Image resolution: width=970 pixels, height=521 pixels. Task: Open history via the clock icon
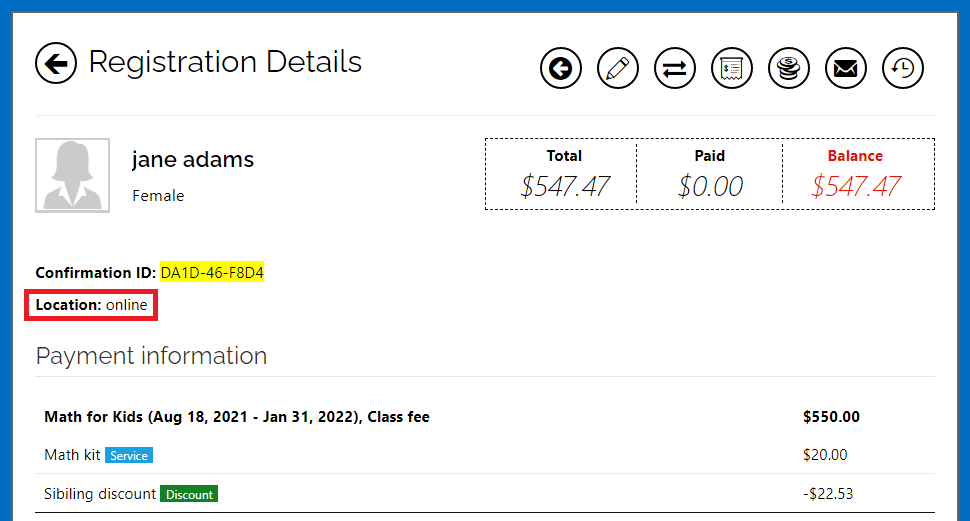click(x=903, y=69)
